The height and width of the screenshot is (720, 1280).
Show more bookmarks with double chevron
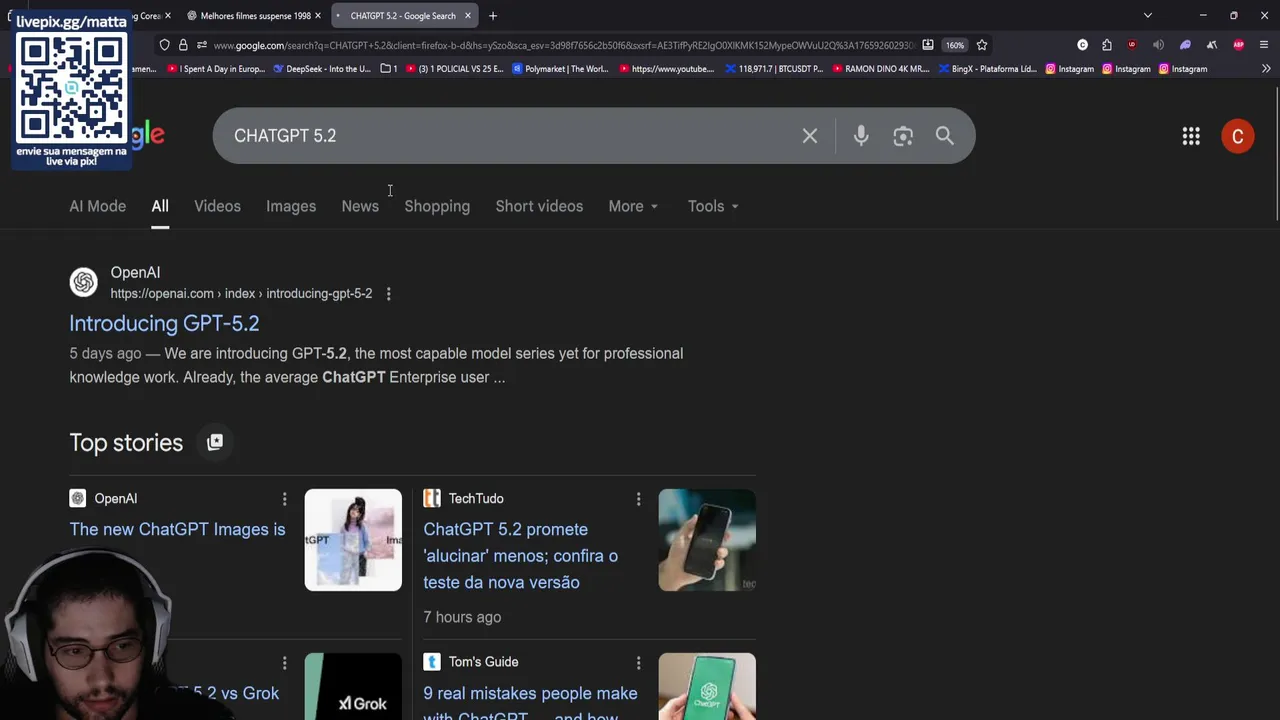click(x=1266, y=69)
